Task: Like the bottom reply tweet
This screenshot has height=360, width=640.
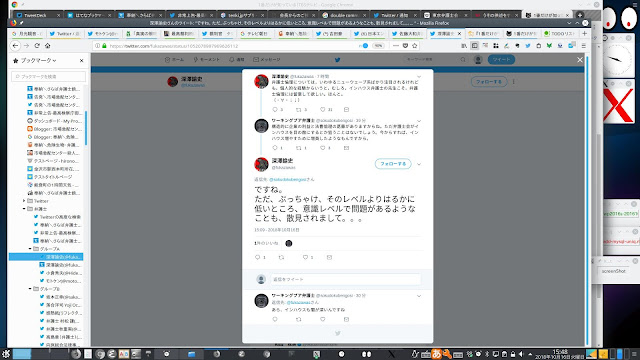Action: 322,319
